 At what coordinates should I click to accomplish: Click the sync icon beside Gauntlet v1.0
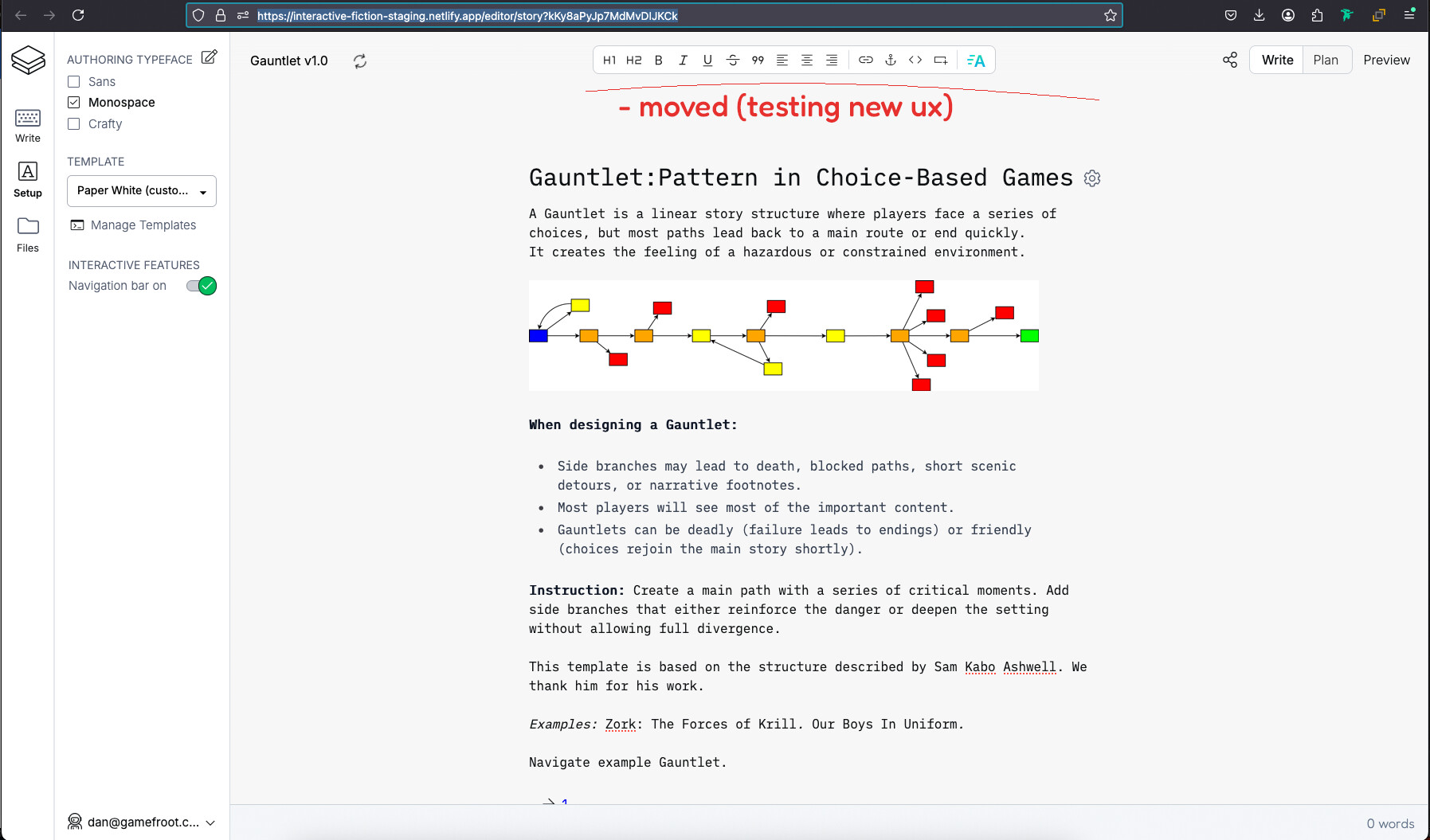pos(360,61)
